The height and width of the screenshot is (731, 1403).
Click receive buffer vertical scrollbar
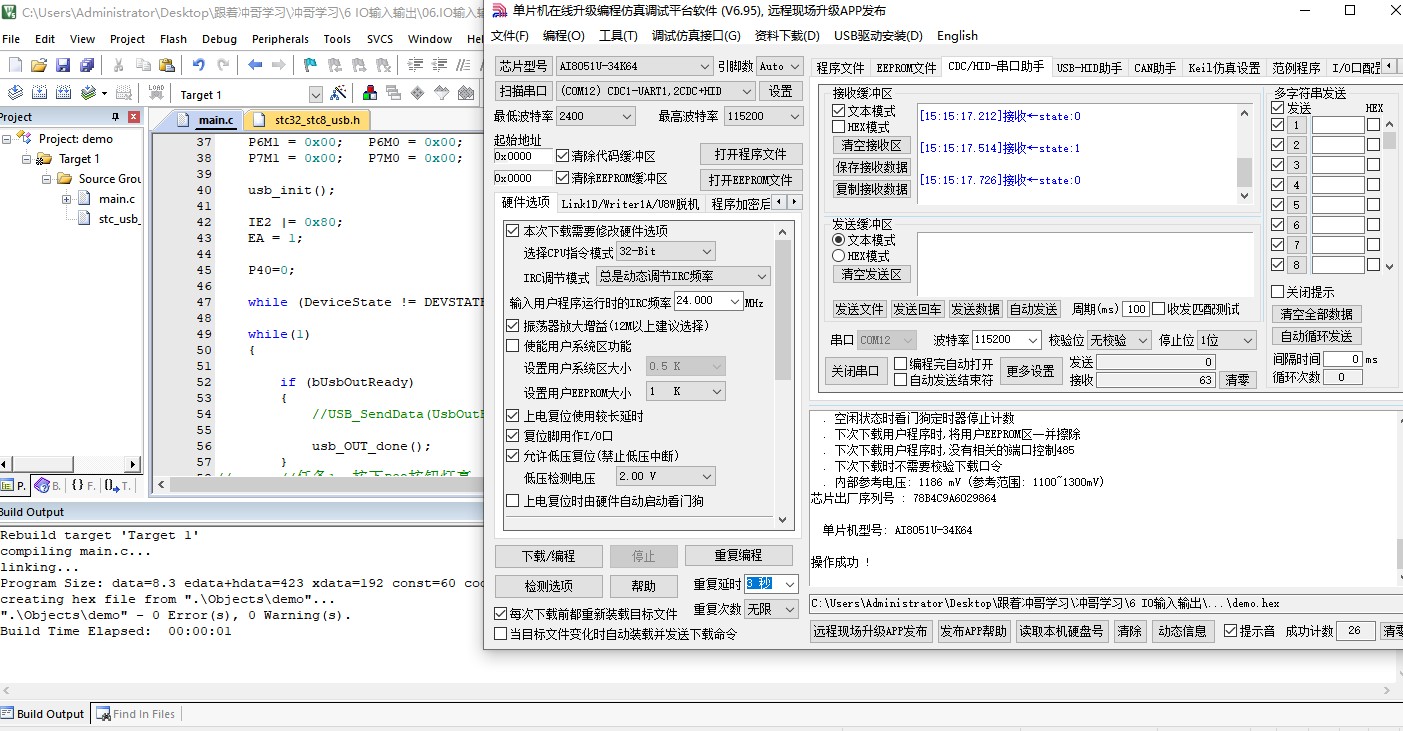1244,152
